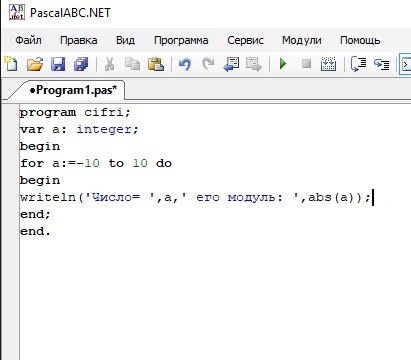The width and height of the screenshot is (411, 360).
Task: Open the Правка menu
Action: (x=79, y=40)
